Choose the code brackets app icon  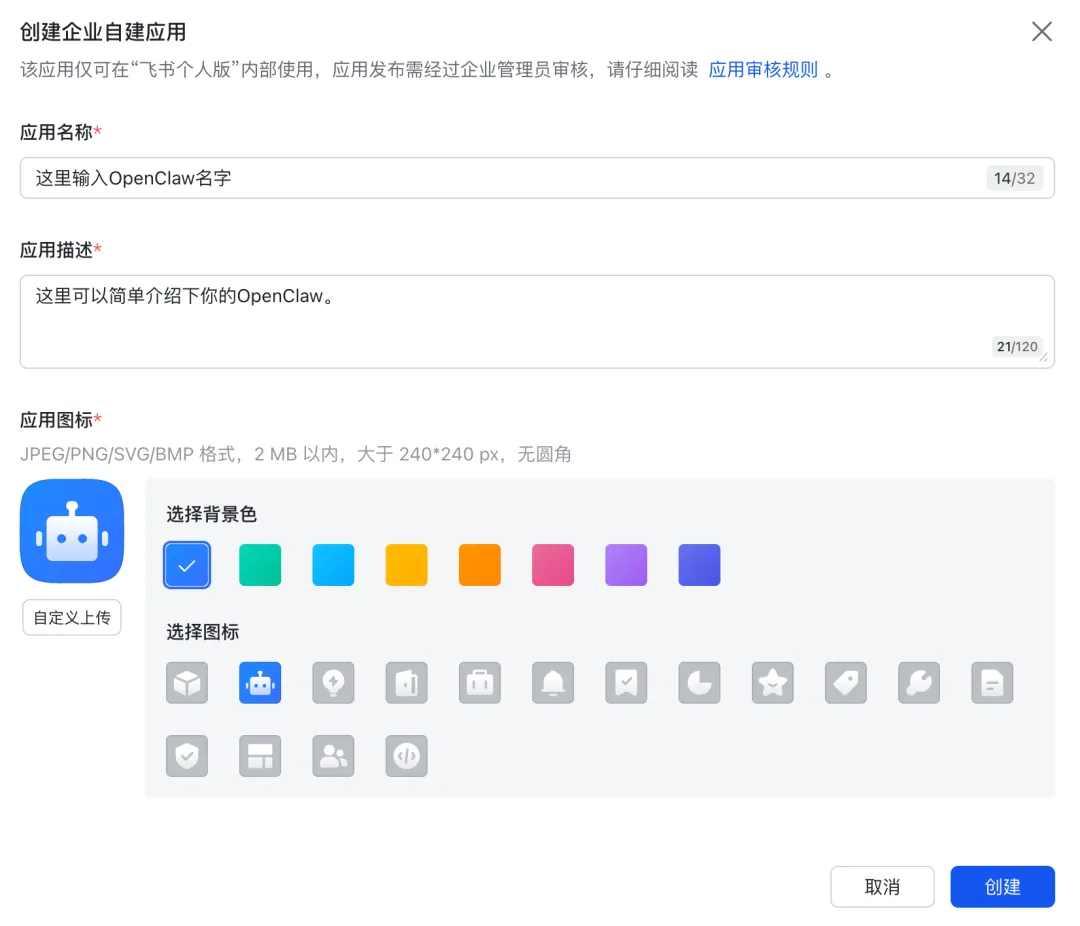(x=406, y=756)
